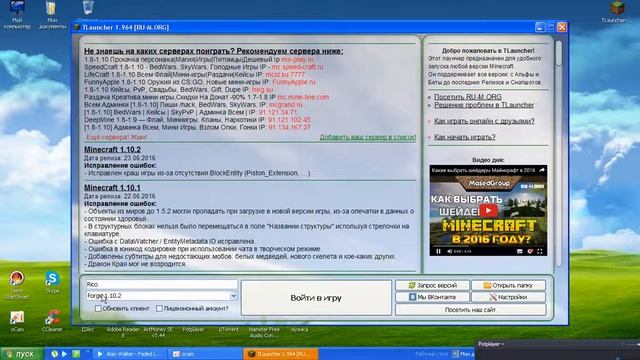Open launcher Настройки button
Viewport: 640px width, 360px height.
click(508, 297)
